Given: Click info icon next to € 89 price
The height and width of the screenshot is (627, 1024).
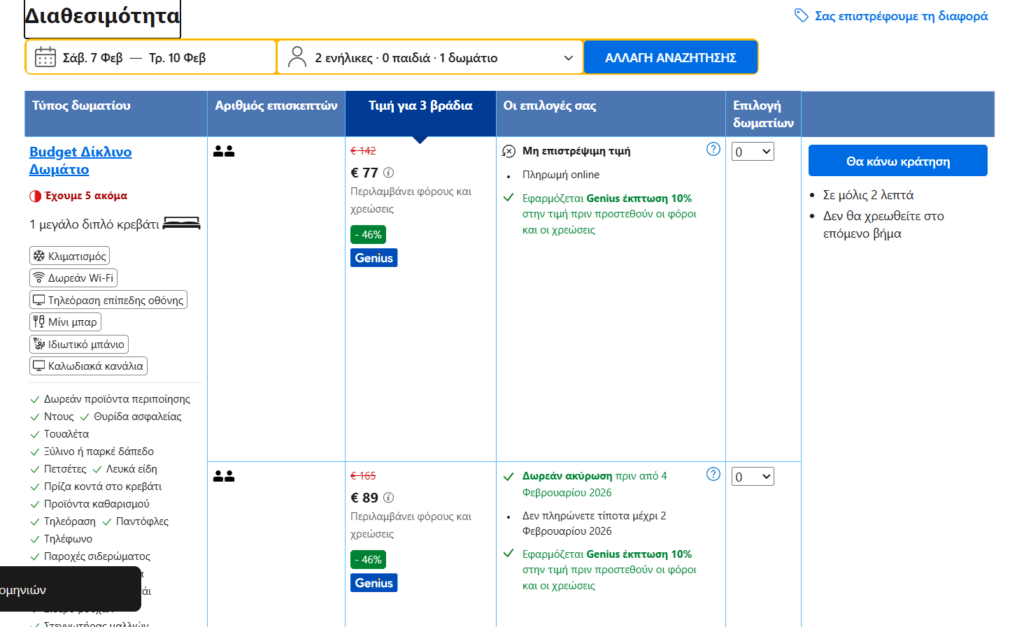Looking at the screenshot, I should coord(389,498).
